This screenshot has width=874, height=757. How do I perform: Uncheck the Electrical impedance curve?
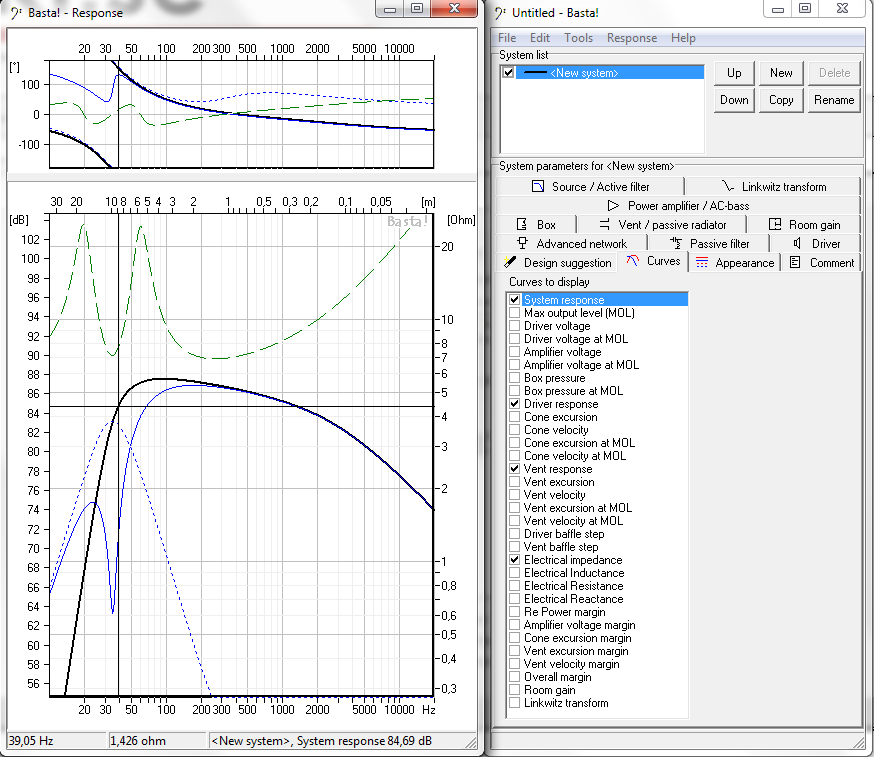point(515,560)
